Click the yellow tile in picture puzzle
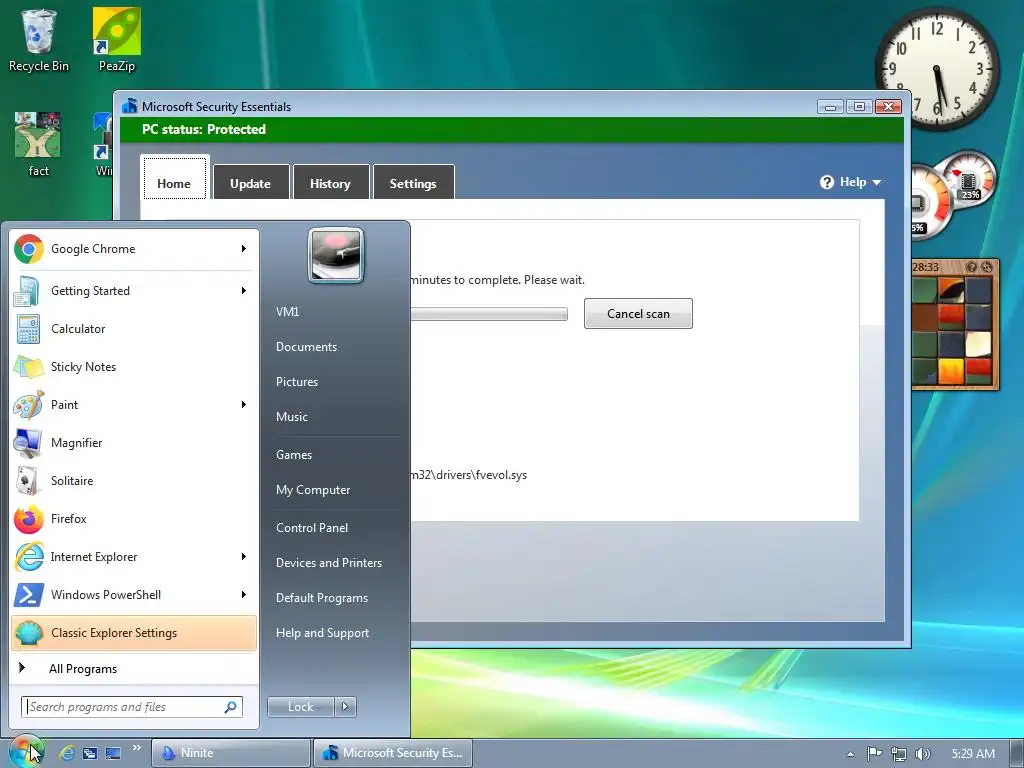 click(951, 370)
